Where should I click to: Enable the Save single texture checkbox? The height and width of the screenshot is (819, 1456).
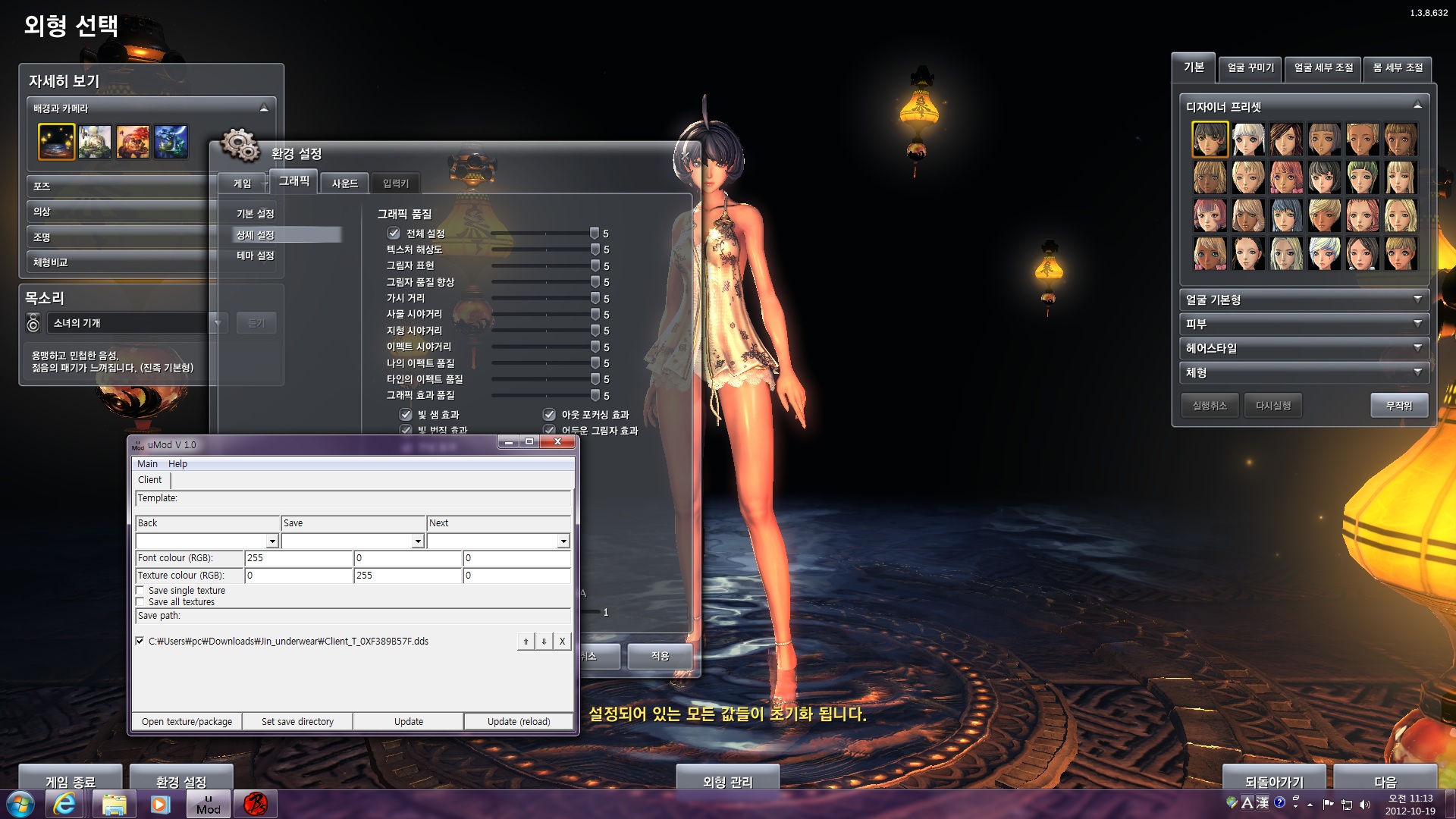140,591
